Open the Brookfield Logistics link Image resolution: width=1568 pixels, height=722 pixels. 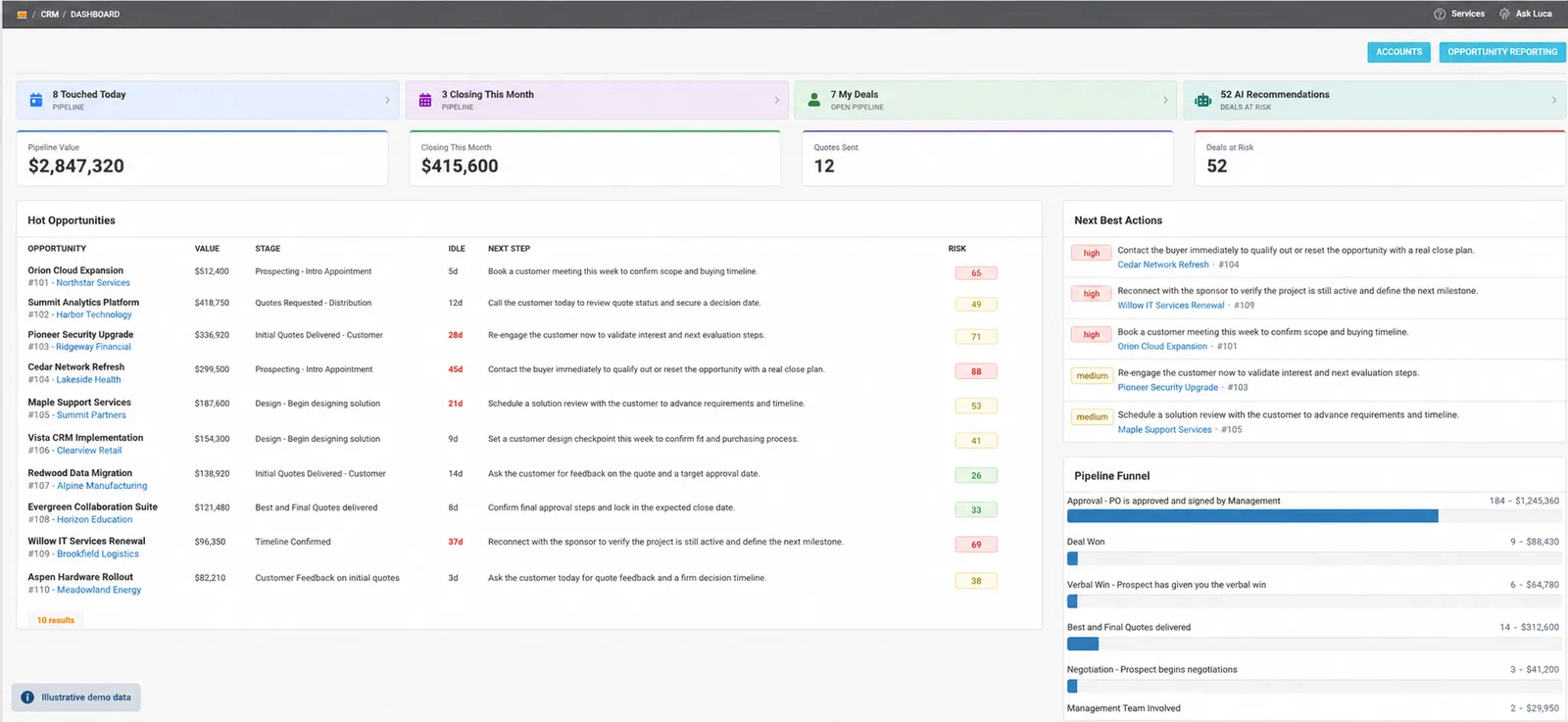click(98, 554)
